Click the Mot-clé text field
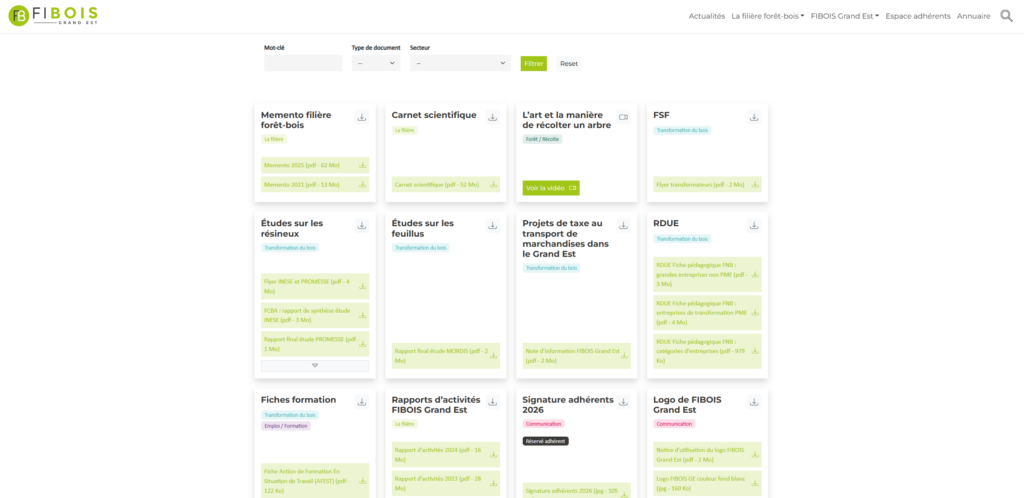This screenshot has width=1024, height=498. pos(303,63)
